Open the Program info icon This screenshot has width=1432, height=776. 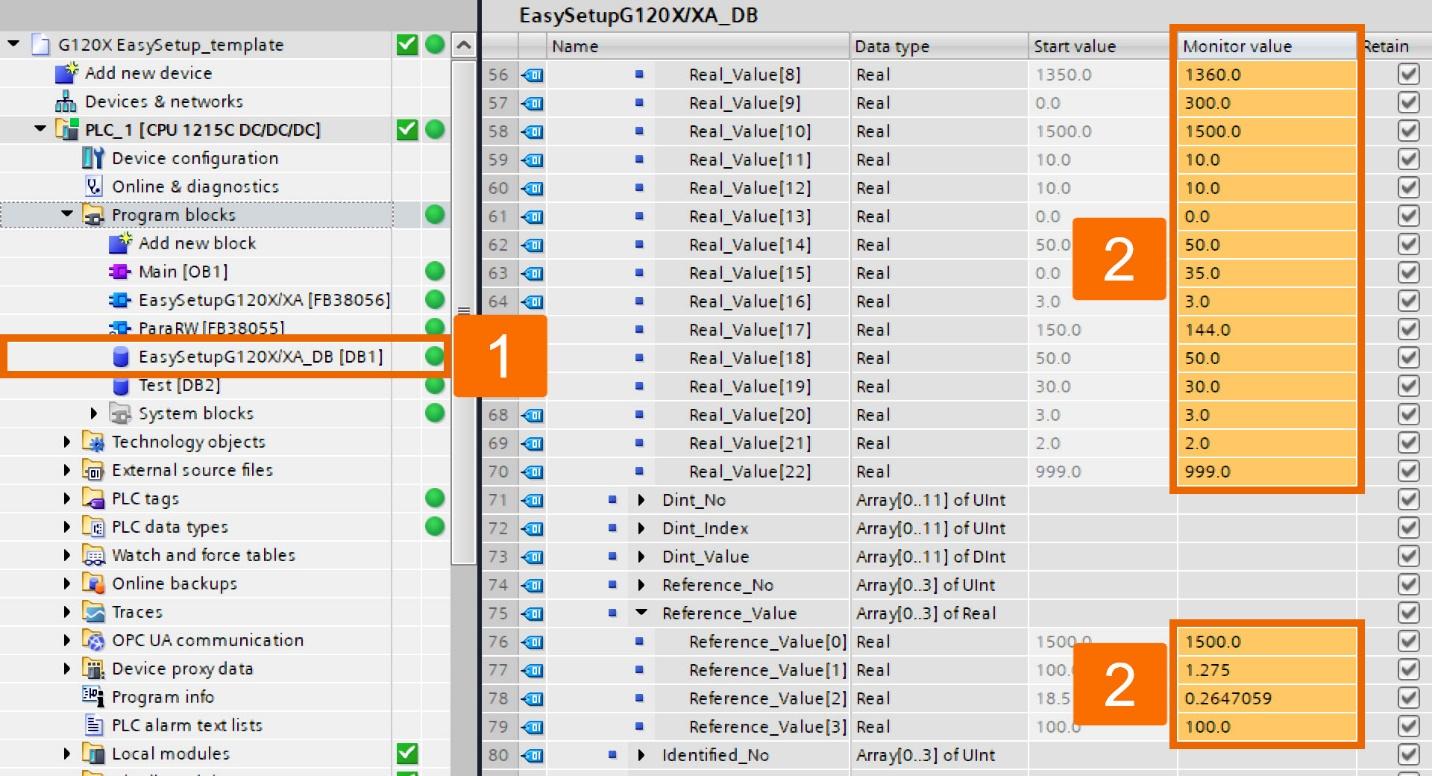(x=93, y=697)
